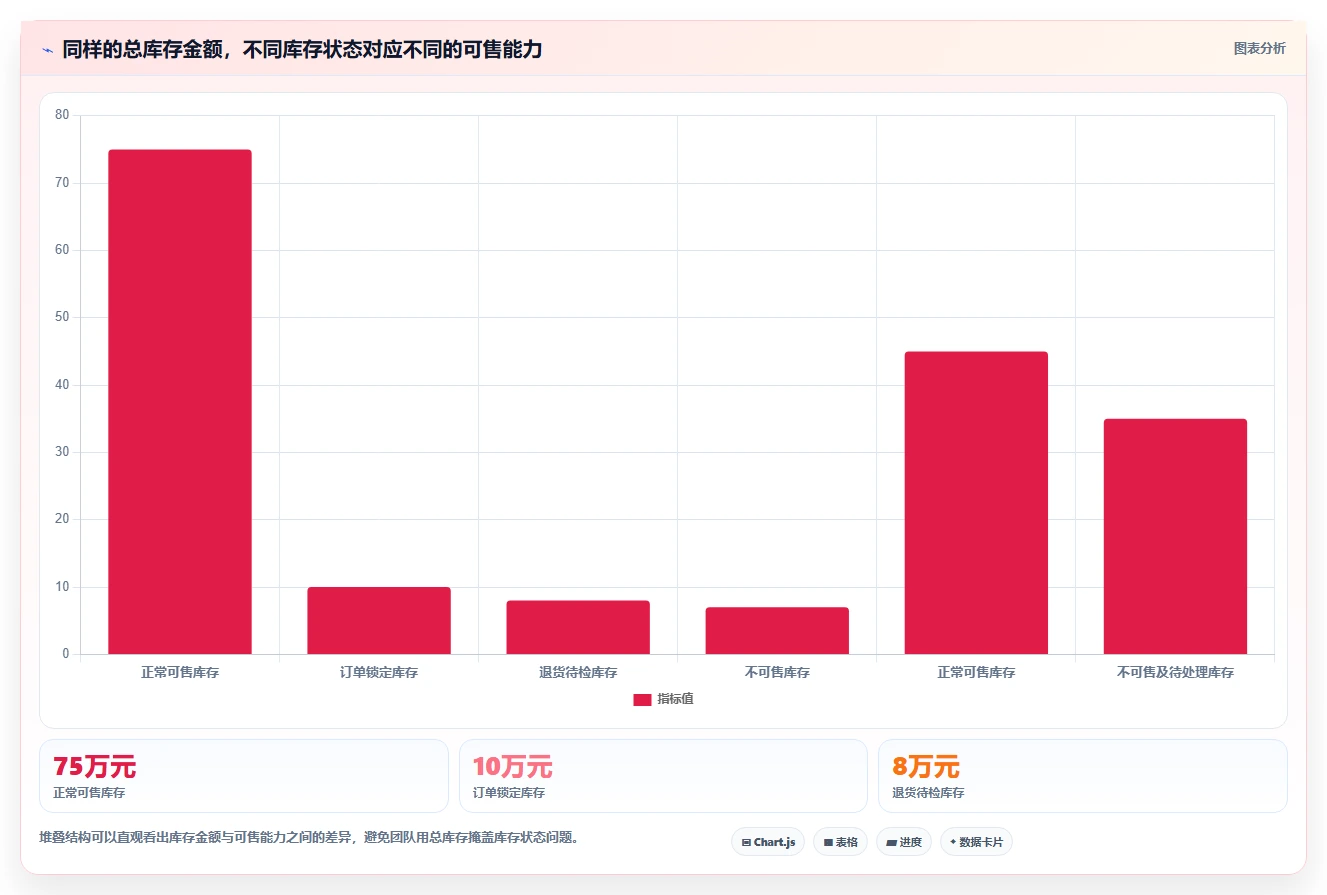Click the 订单锁定库存 caption under 10万元

click(509, 793)
